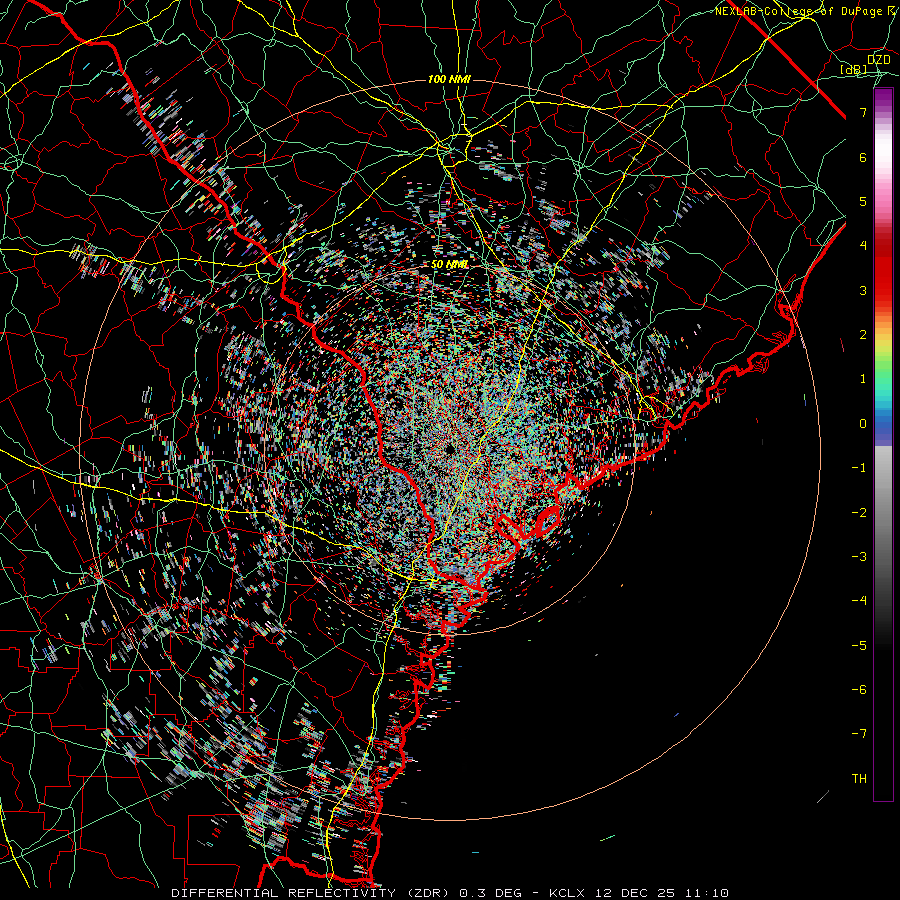The image size is (900, 900).
Task: Click the 12 DEC 25 date text
Action: coord(634,893)
